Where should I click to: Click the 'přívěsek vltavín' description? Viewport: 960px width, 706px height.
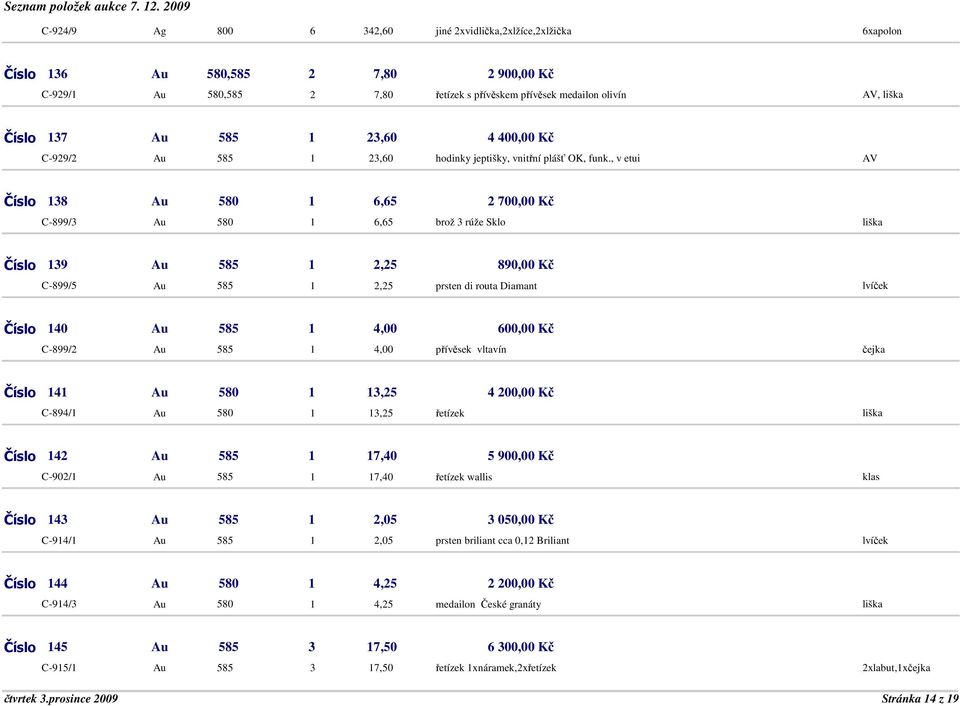pos(470,350)
